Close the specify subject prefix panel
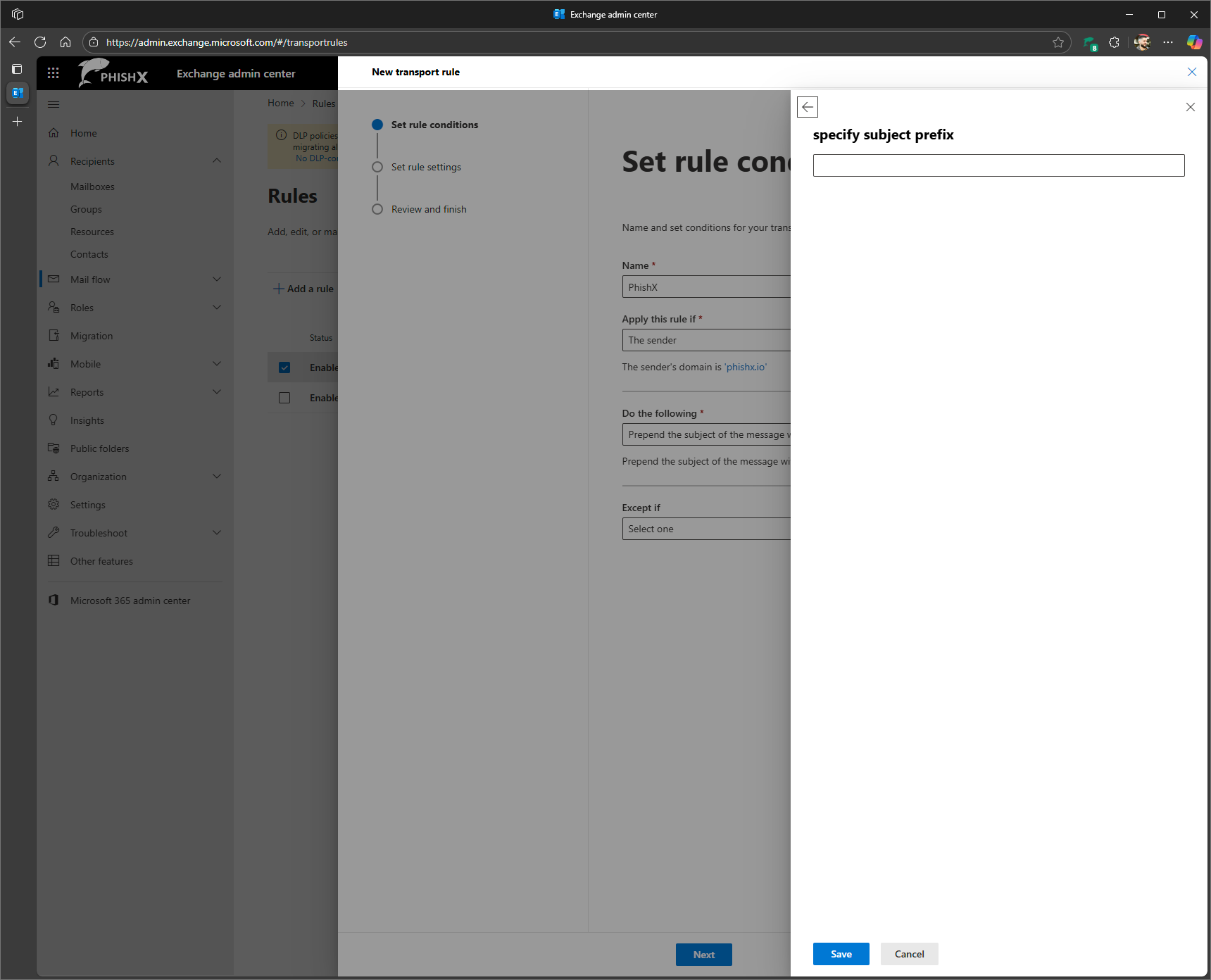The width and height of the screenshot is (1211, 980). tap(1191, 107)
